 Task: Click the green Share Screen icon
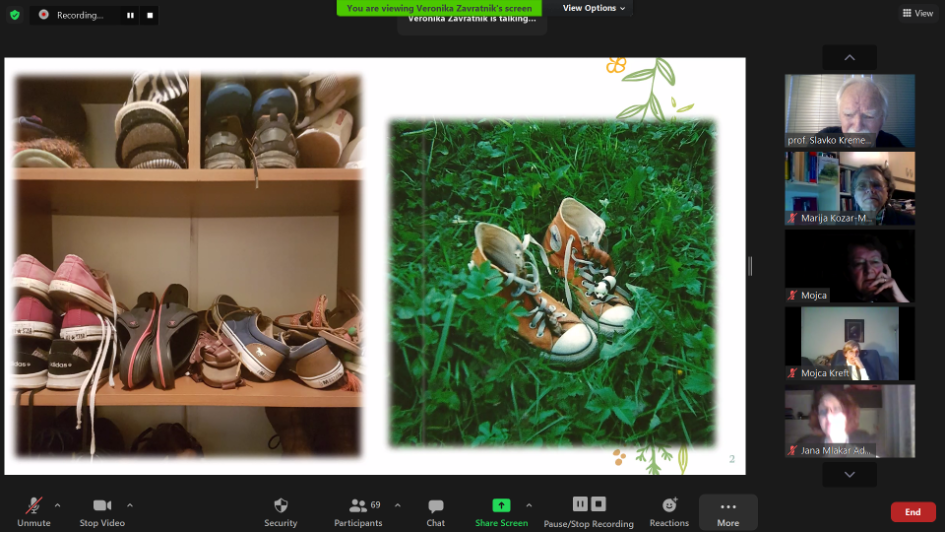501,506
